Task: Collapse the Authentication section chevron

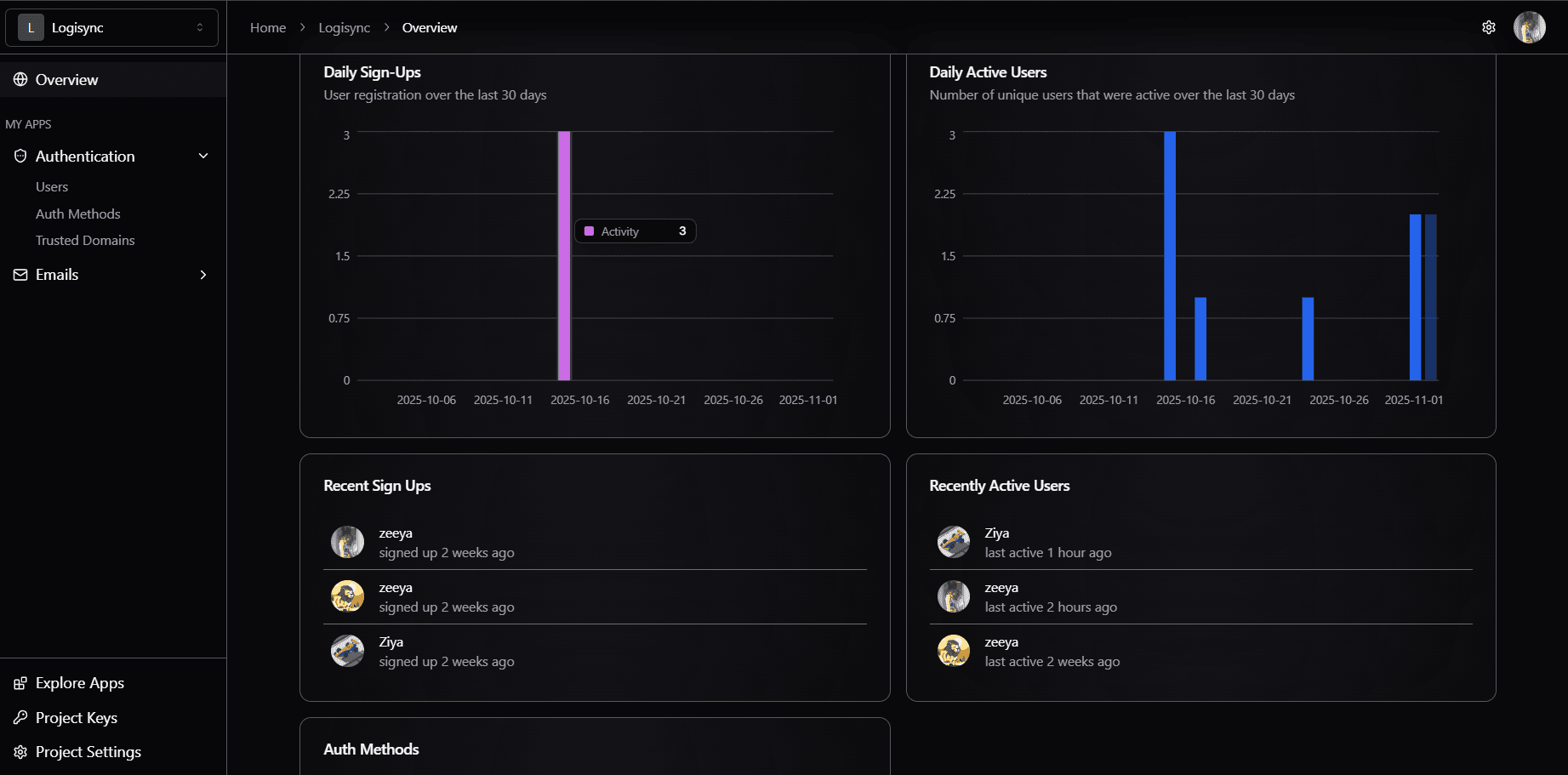Action: tap(203, 157)
